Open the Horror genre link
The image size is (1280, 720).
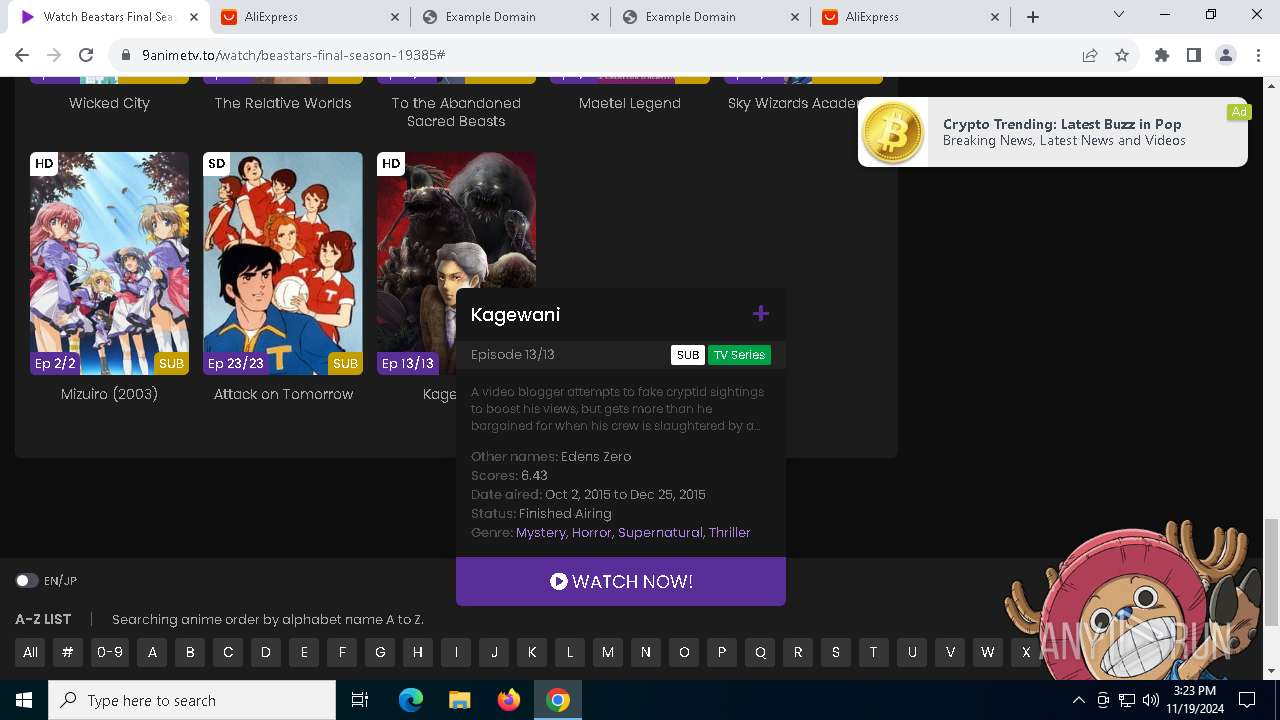[x=592, y=532]
